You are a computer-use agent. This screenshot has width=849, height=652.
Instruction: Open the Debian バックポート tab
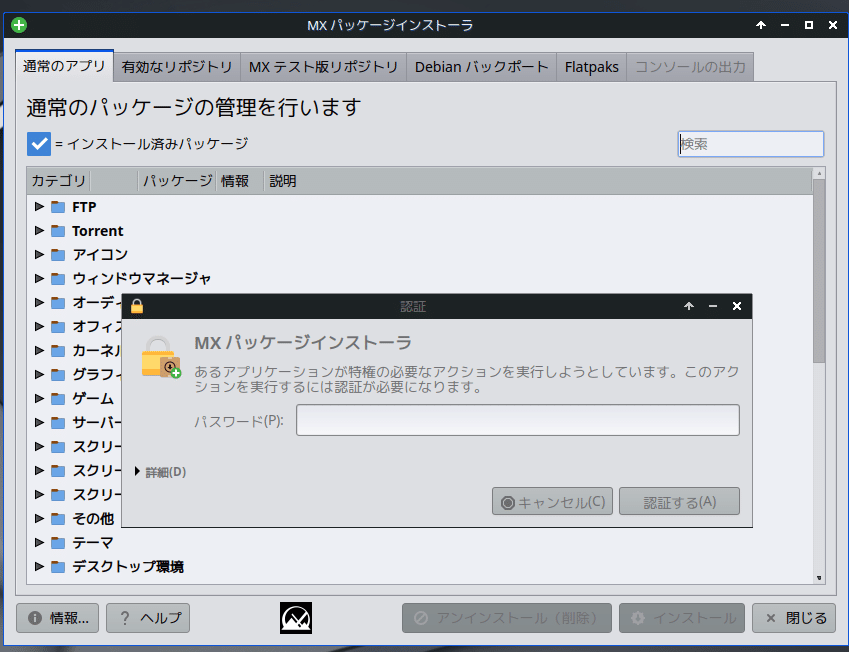[481, 67]
